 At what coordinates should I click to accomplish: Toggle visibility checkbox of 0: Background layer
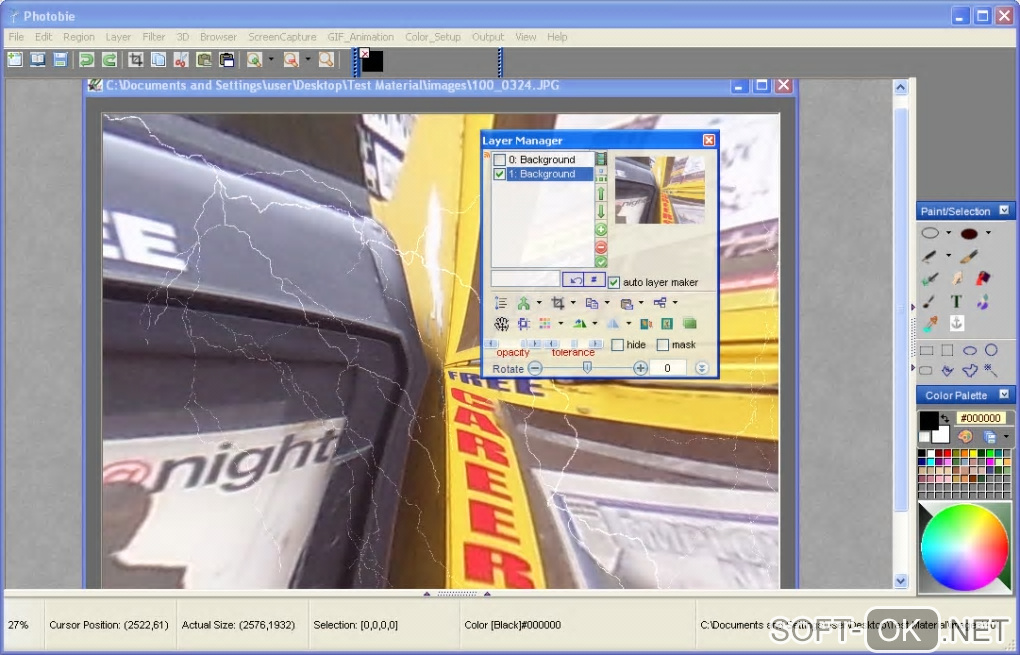point(500,160)
